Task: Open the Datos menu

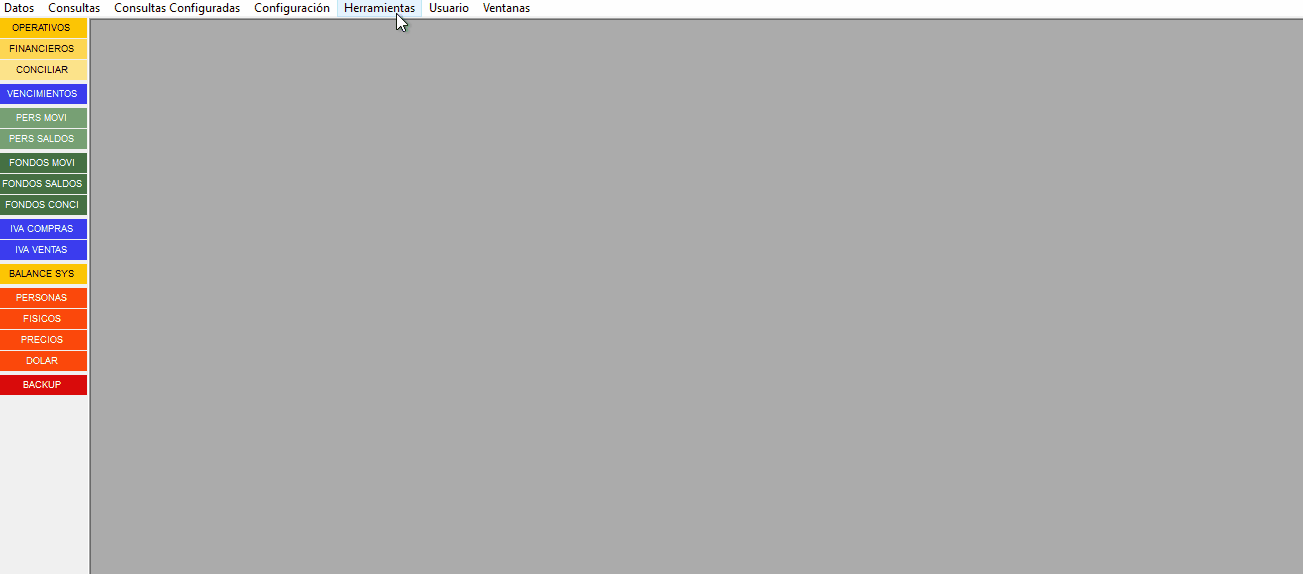Action: pyautogui.click(x=19, y=8)
